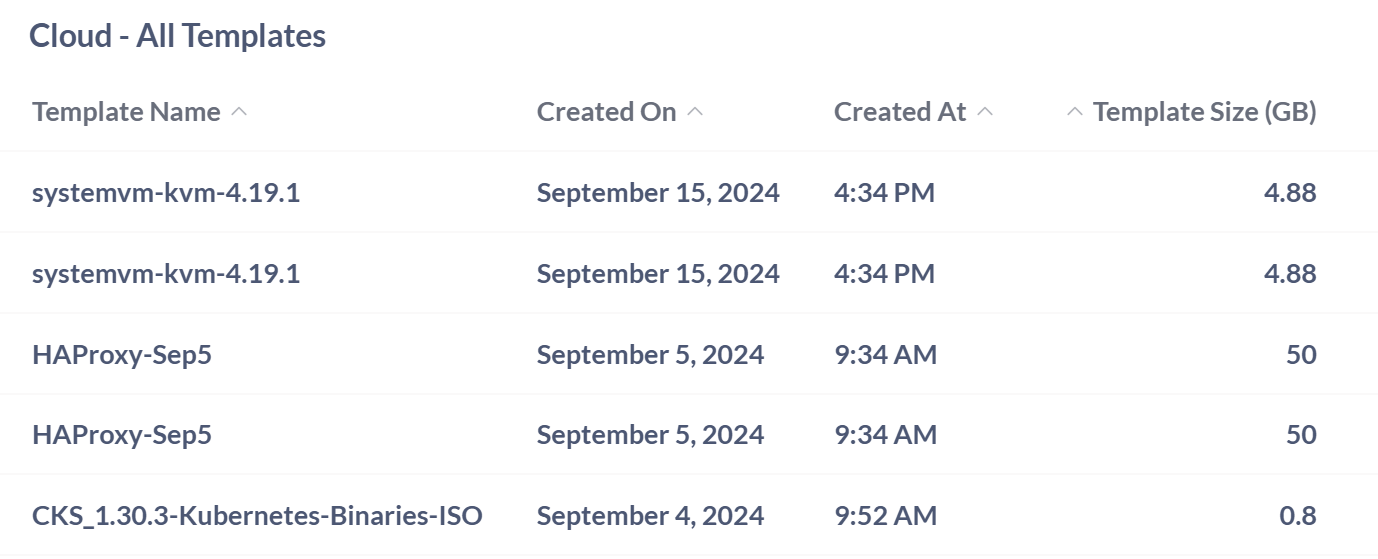Toggle the sort arrow beside Created At

point(985,112)
